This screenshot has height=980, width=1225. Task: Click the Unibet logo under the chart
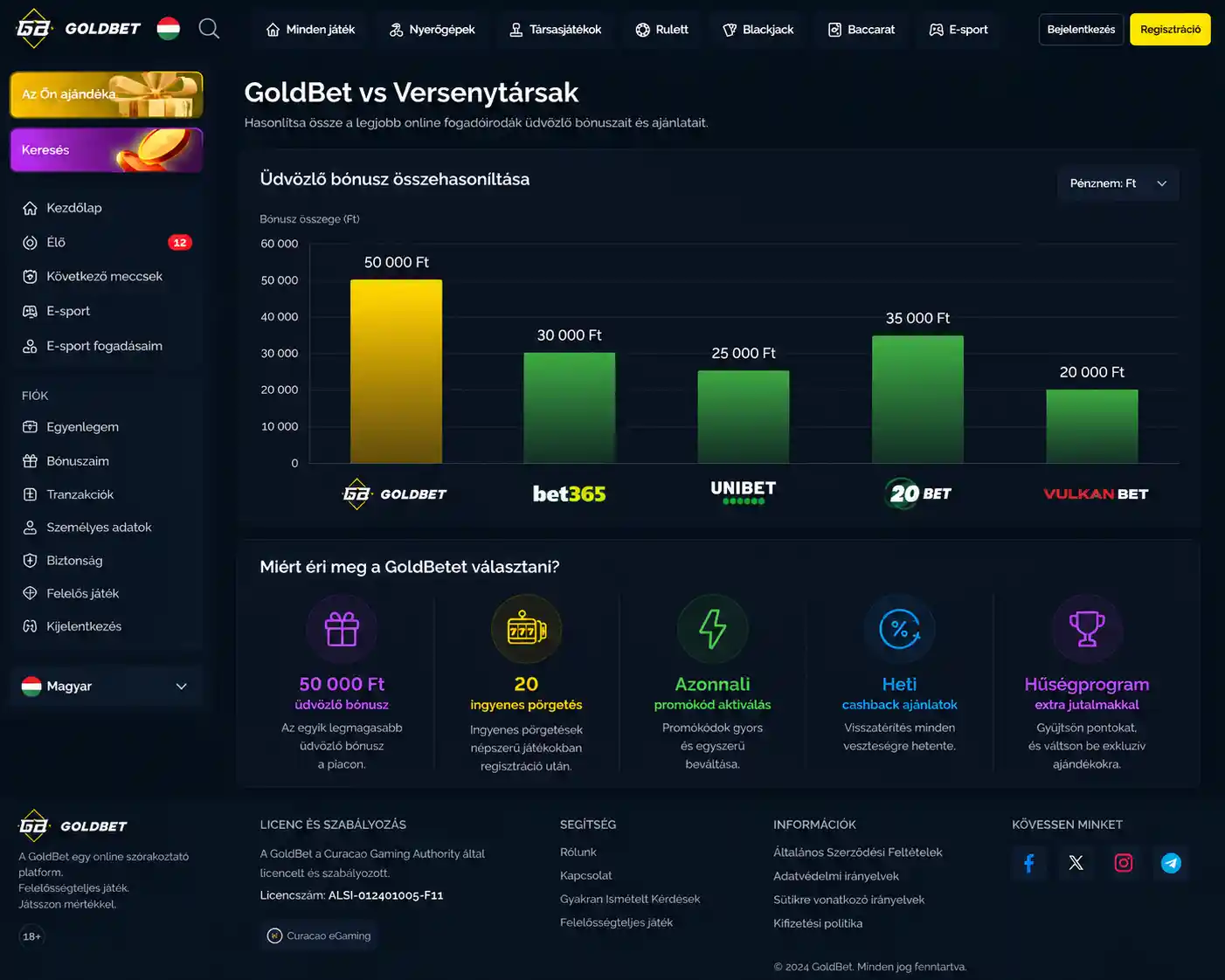[x=744, y=493]
